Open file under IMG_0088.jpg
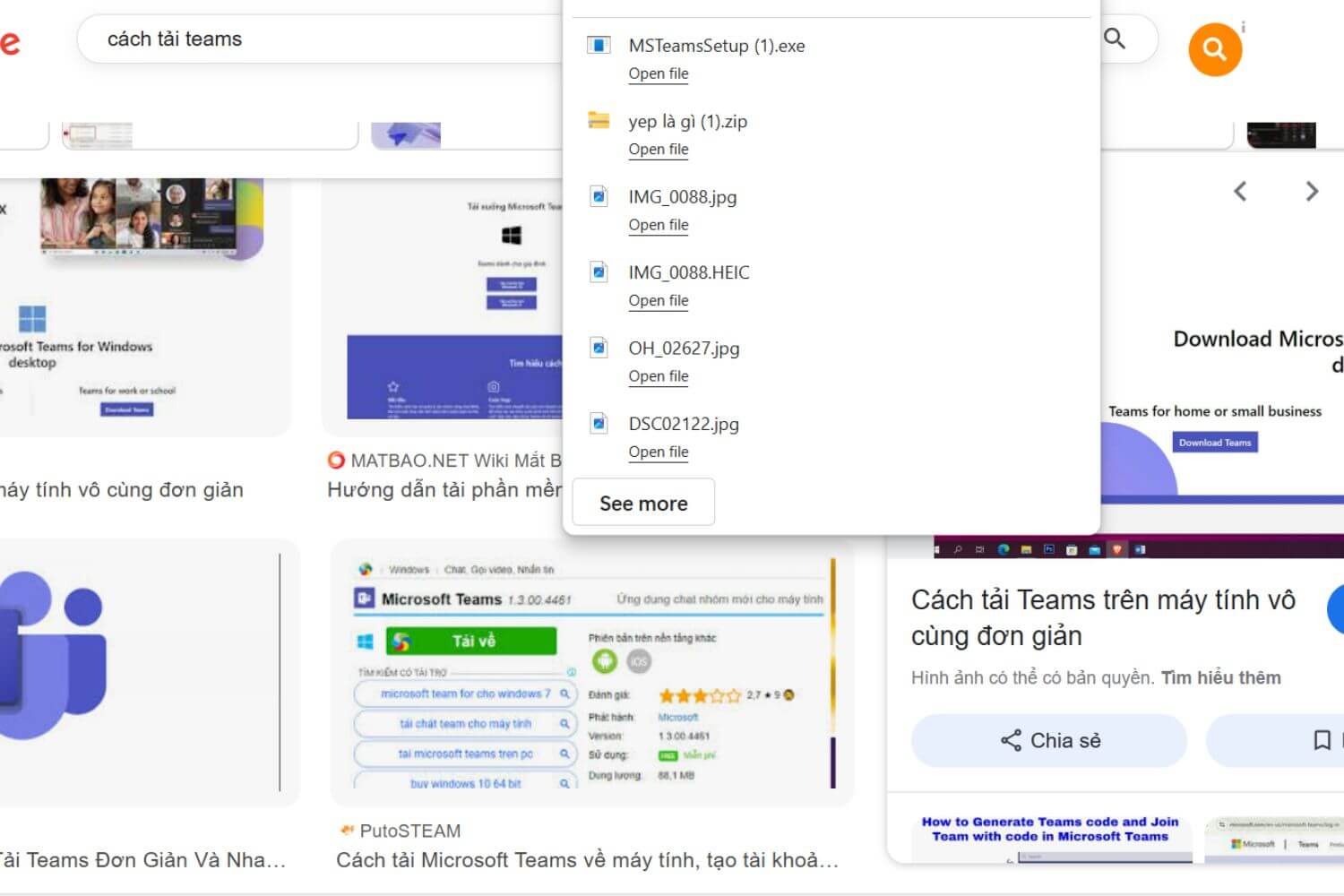The width and height of the screenshot is (1344, 896). [x=659, y=225]
